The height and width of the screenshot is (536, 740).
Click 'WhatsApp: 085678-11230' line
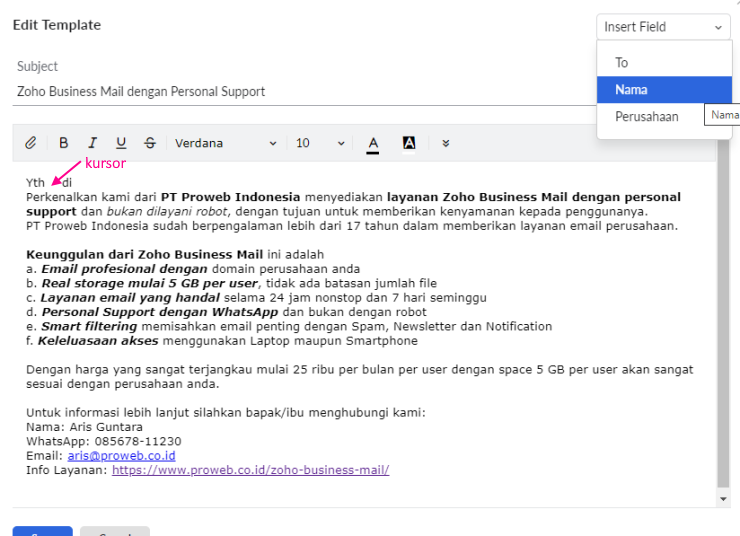(104, 442)
